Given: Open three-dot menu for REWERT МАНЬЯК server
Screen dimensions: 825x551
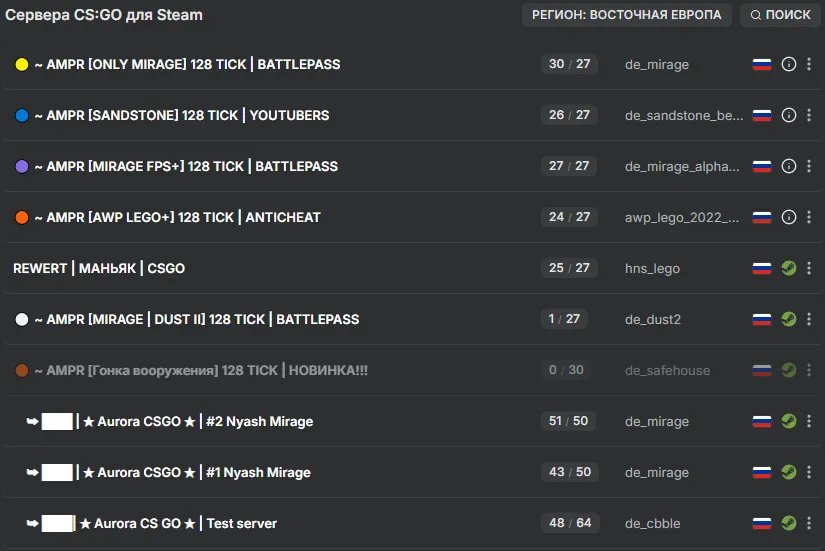Looking at the screenshot, I should [809, 268].
